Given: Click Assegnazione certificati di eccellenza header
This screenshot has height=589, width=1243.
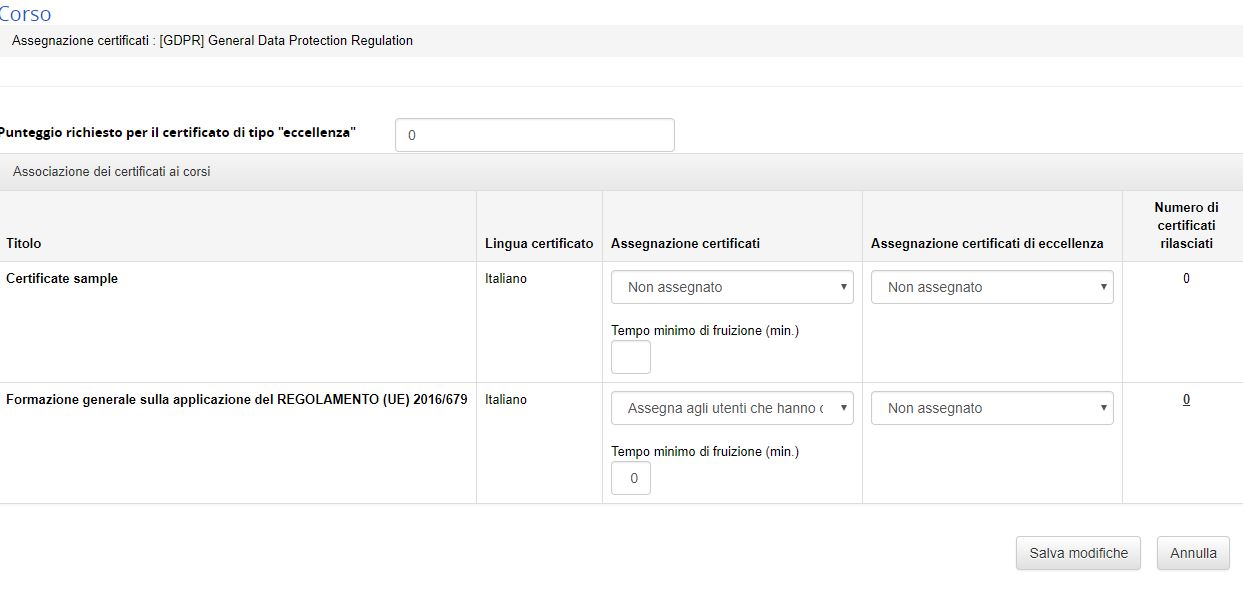Looking at the screenshot, I should point(987,243).
